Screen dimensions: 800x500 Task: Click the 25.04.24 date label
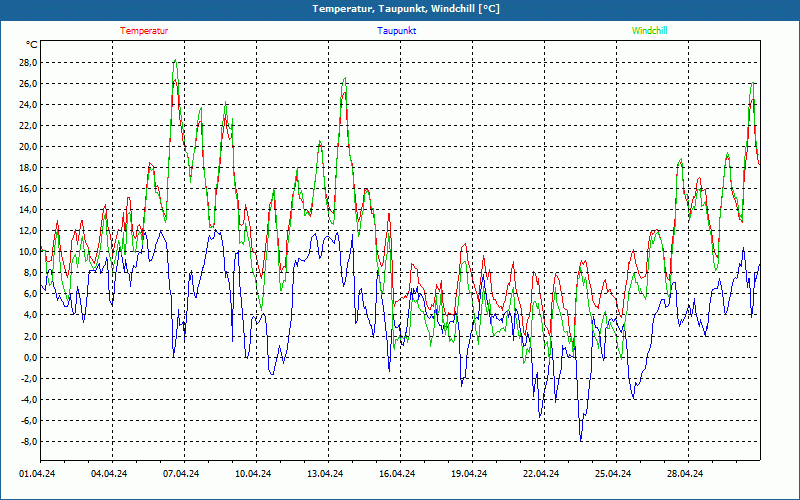tap(613, 474)
